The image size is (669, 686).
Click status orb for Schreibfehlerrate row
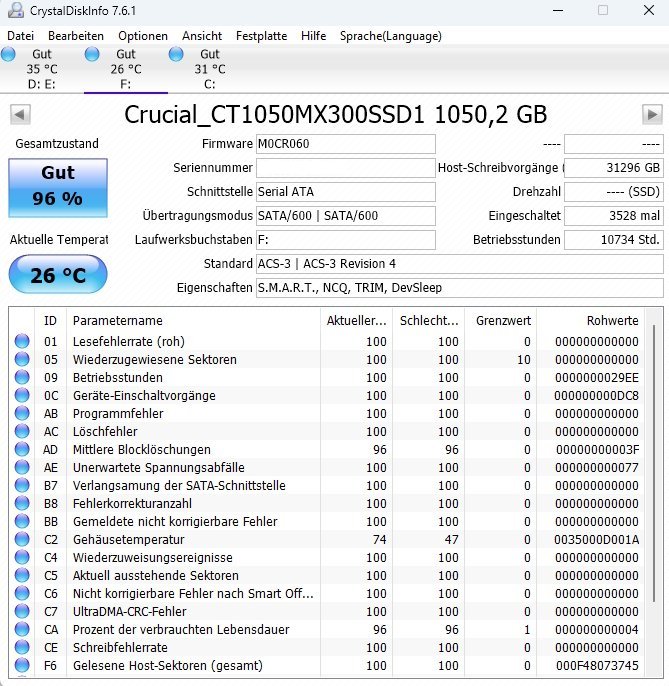pyautogui.click(x=22, y=647)
